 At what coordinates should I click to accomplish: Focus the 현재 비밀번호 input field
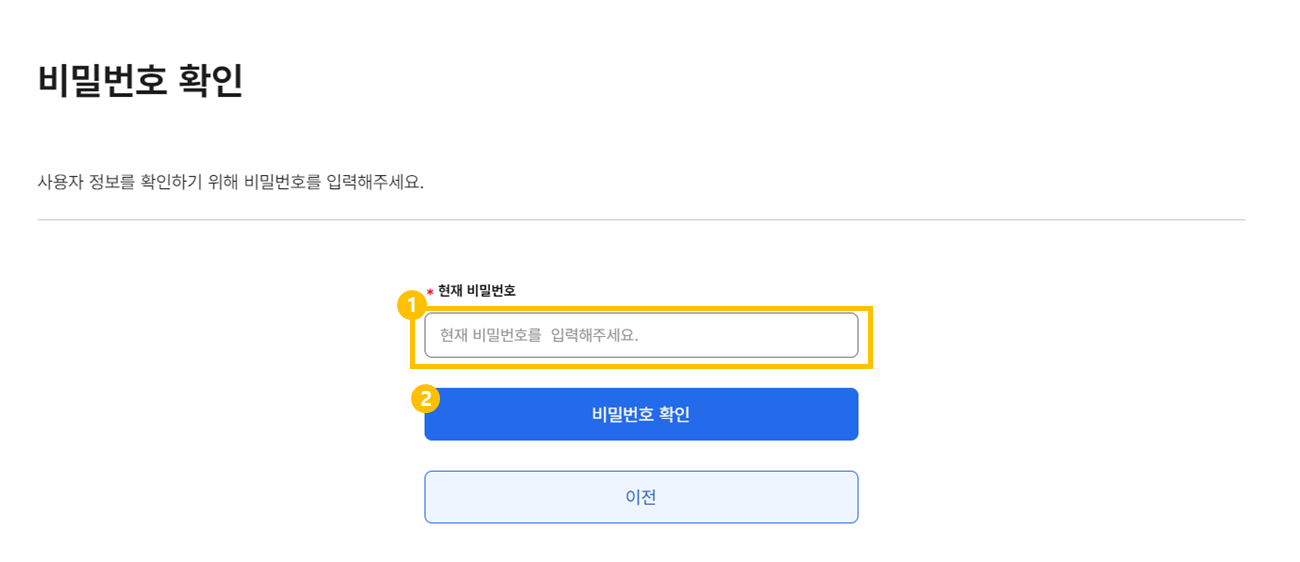(641, 335)
